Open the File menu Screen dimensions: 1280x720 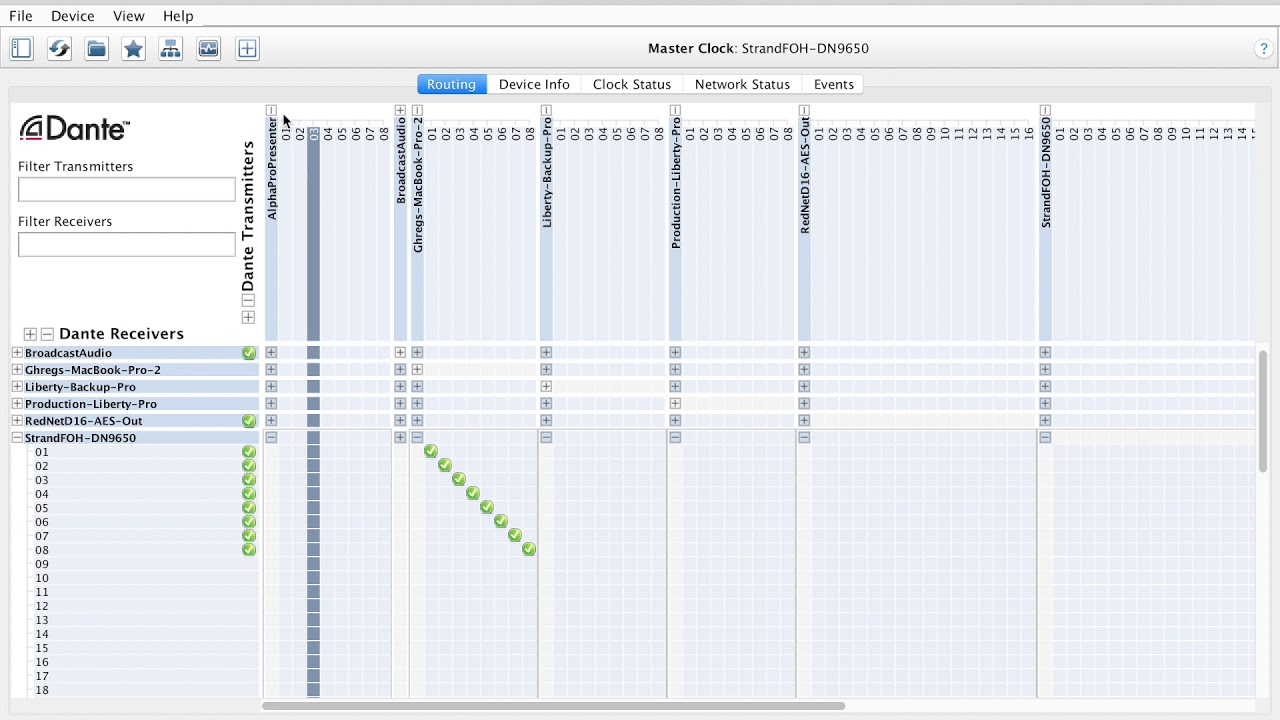point(21,16)
